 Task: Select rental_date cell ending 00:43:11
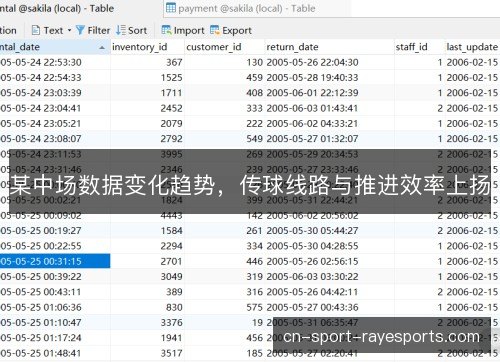pos(55,292)
